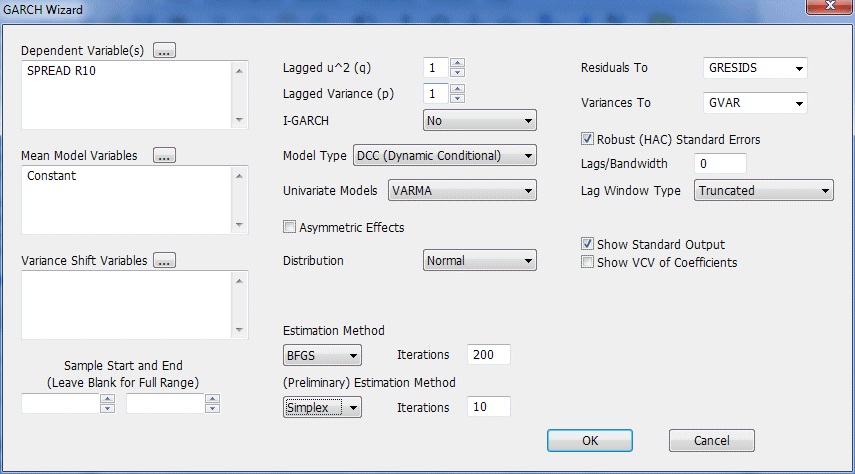Decrease the Lagged Variance (p) value
Screen dimensions: 855x474
pyautogui.click(x=457, y=99)
